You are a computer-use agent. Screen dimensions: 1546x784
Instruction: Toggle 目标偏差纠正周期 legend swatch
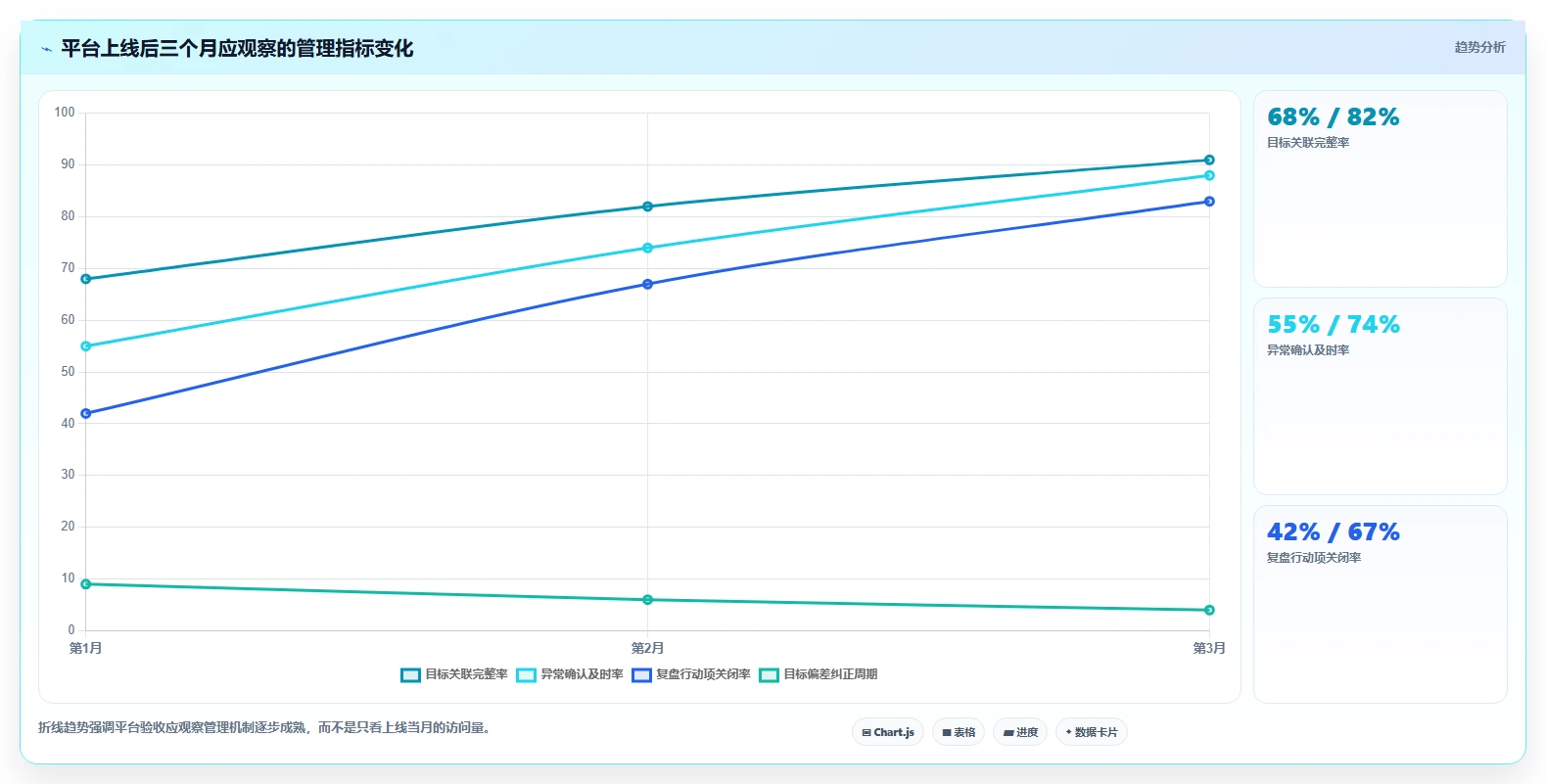(x=770, y=675)
